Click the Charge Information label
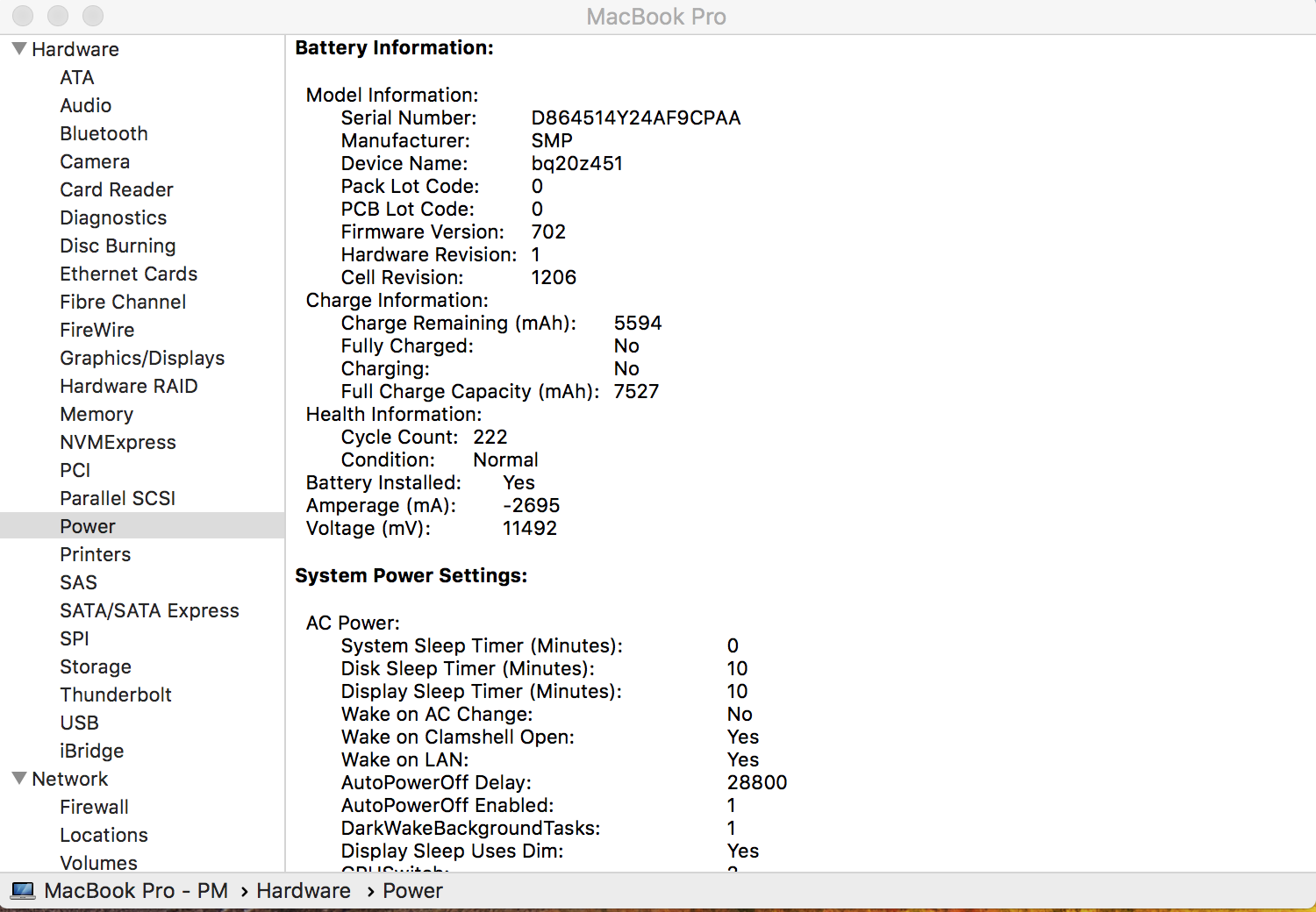1316x912 pixels. [397, 300]
